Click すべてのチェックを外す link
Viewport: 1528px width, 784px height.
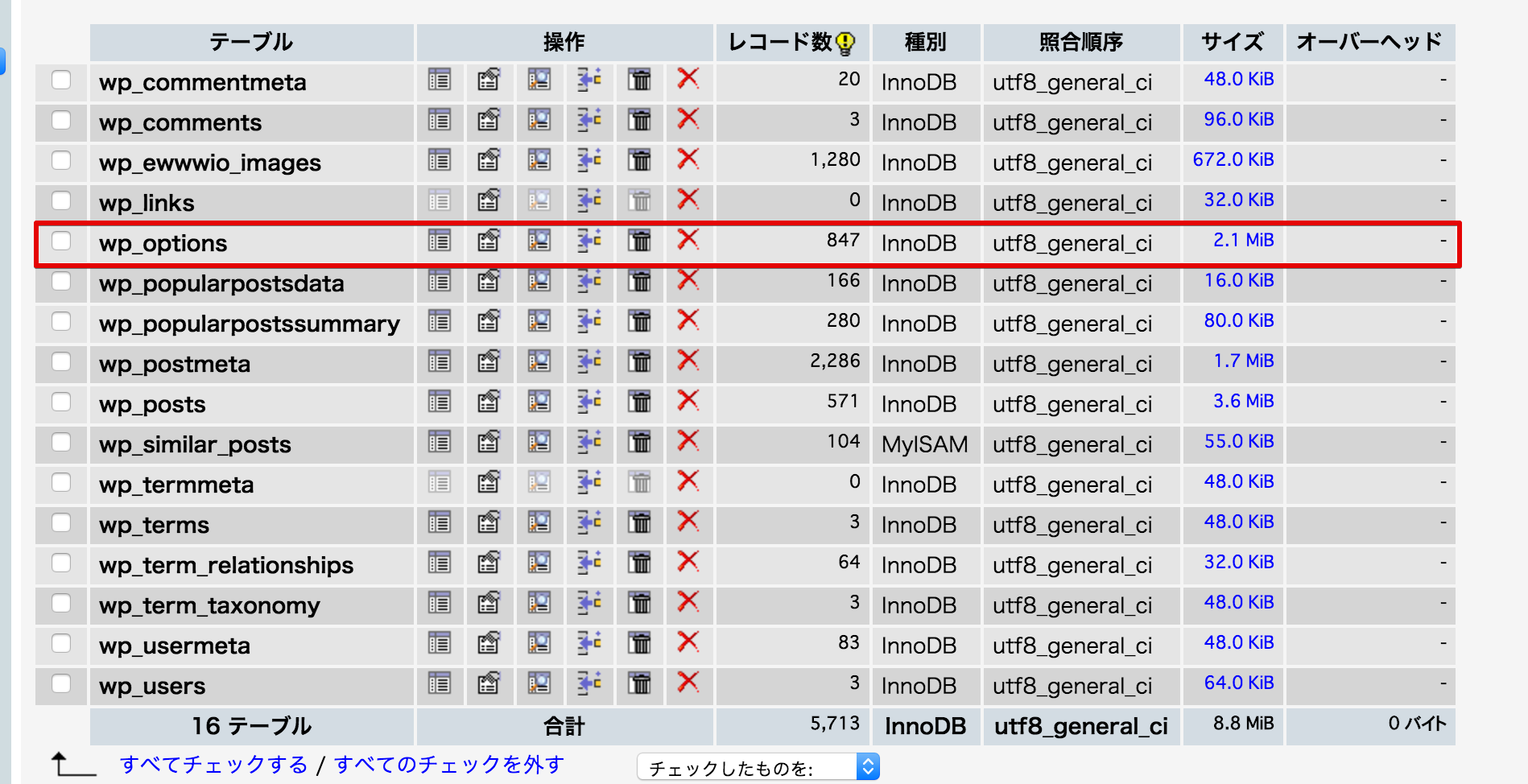449,765
